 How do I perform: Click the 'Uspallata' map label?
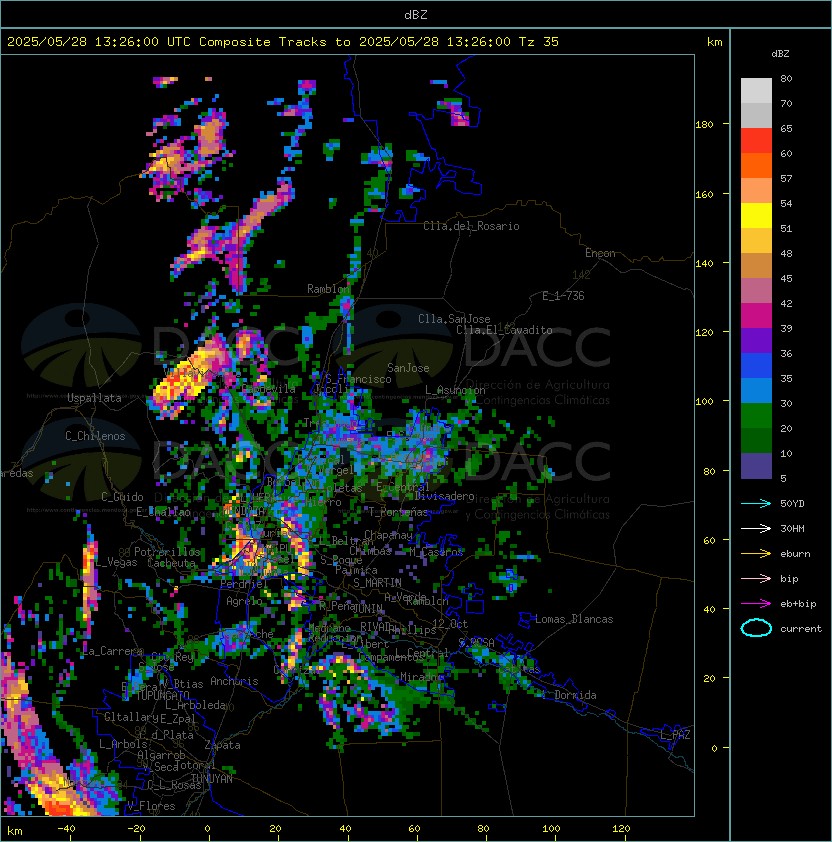click(x=94, y=398)
